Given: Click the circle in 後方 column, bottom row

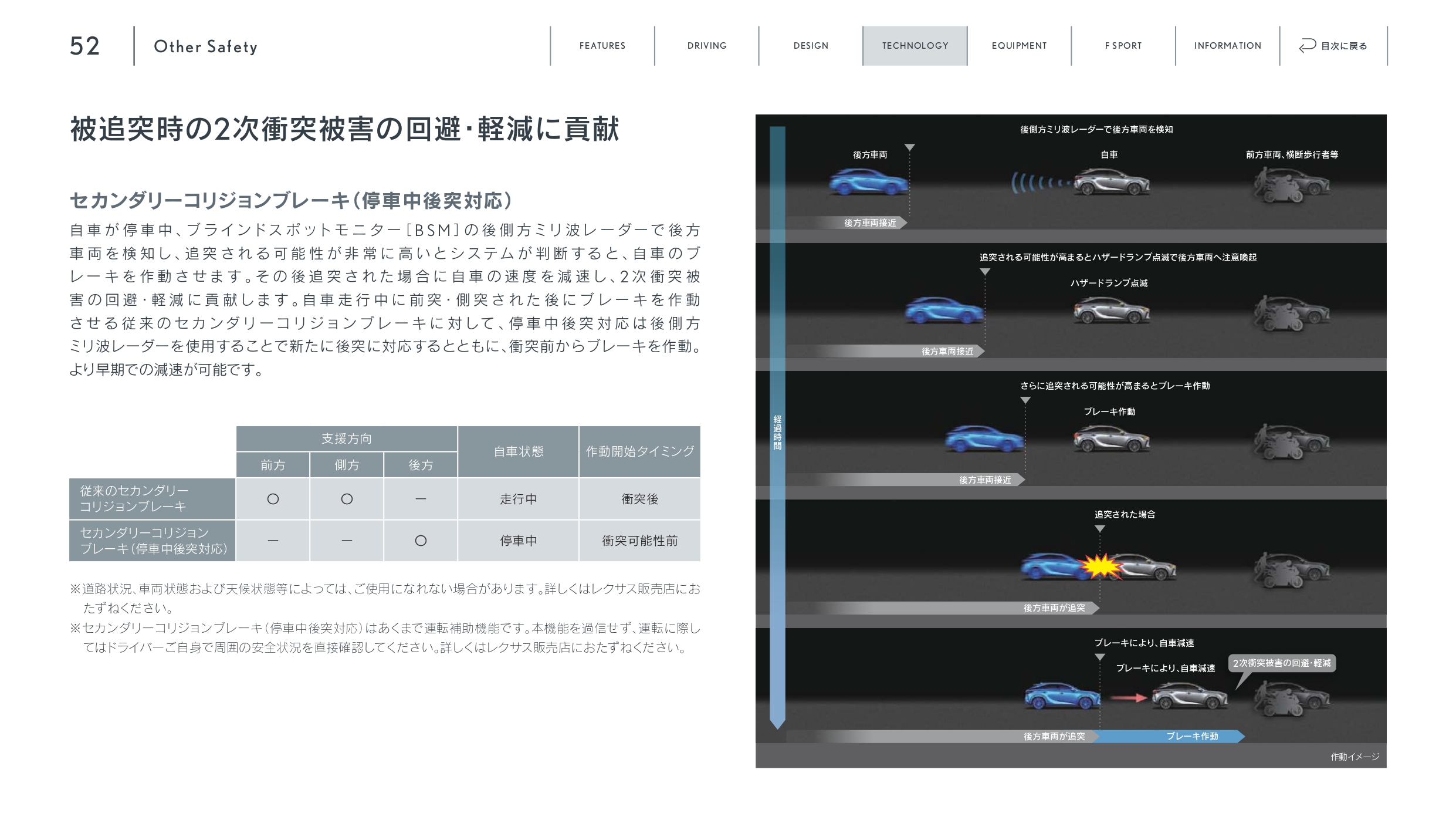Looking at the screenshot, I should 421,541.
